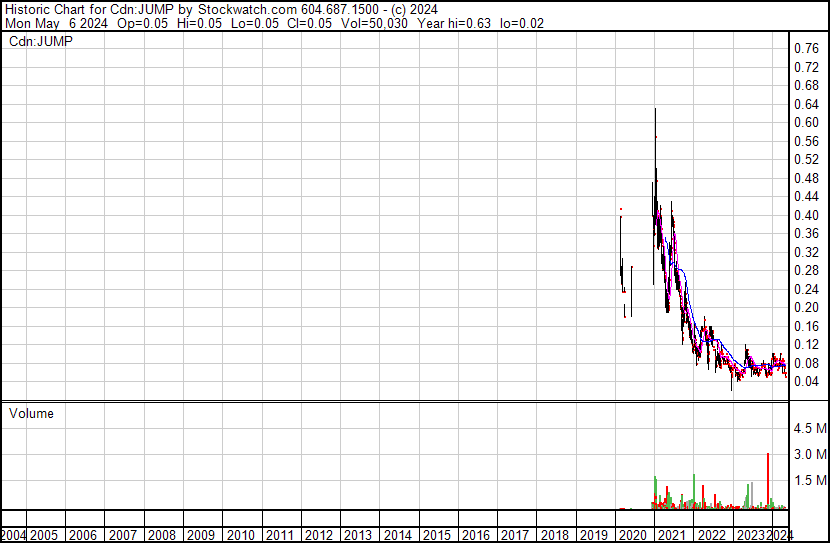Click the 0.32 price axis label
This screenshot has height=543, width=830.
[807, 252]
